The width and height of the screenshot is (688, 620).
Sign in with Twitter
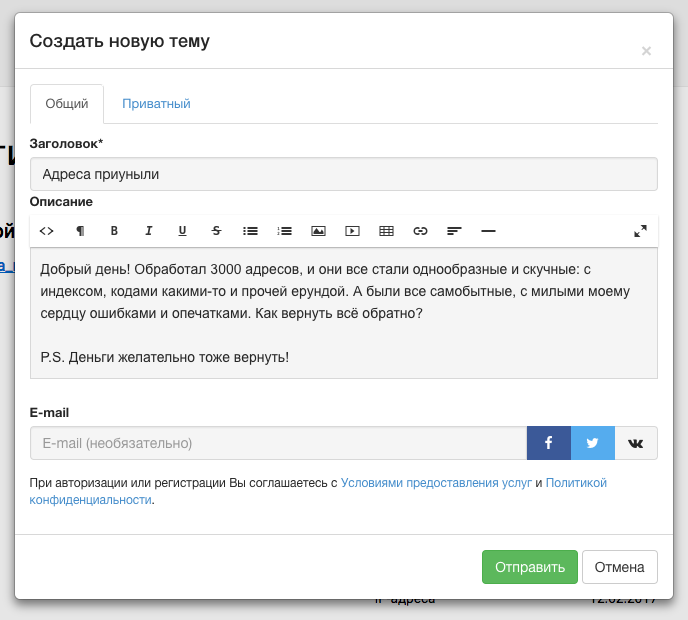point(593,443)
